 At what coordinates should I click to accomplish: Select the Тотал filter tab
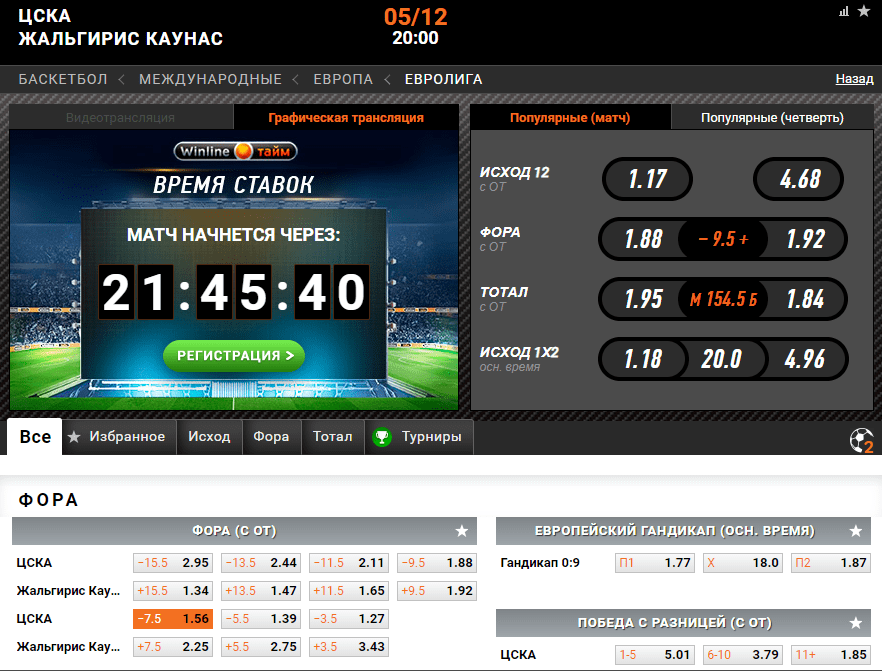(x=332, y=437)
